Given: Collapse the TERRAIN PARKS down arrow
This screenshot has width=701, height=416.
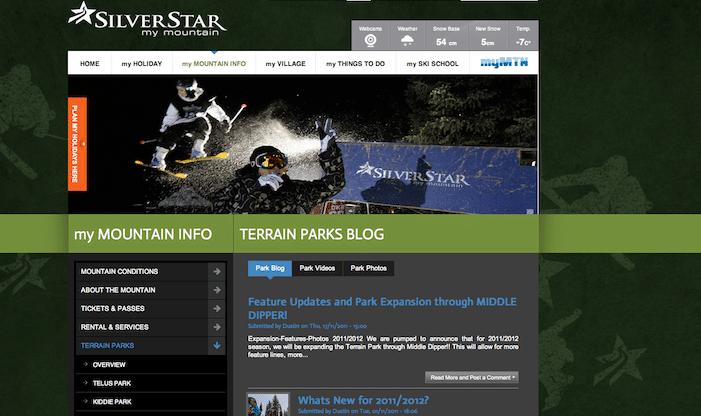Looking at the screenshot, I should (x=217, y=345).
